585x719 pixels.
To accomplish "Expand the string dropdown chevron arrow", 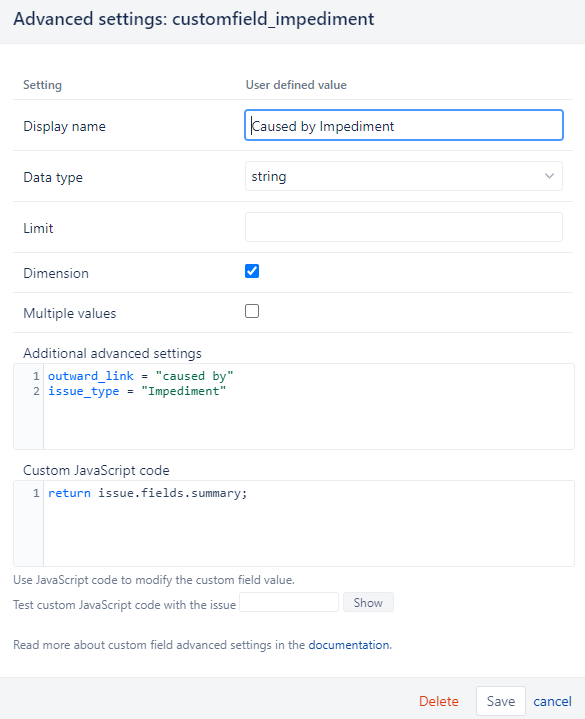I will pos(549,176).
